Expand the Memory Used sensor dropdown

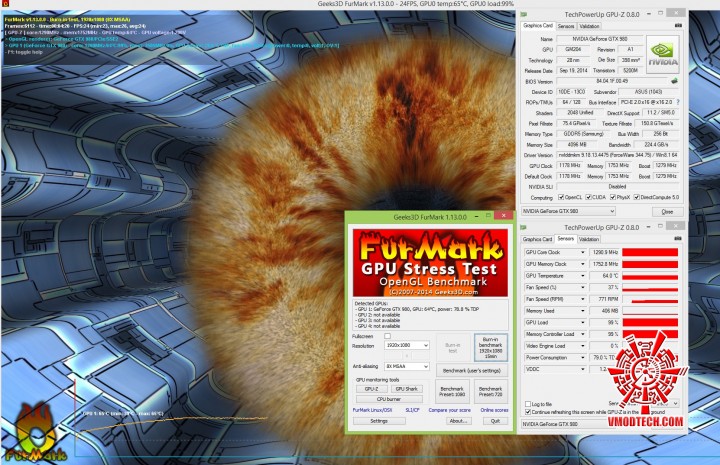pos(583,311)
